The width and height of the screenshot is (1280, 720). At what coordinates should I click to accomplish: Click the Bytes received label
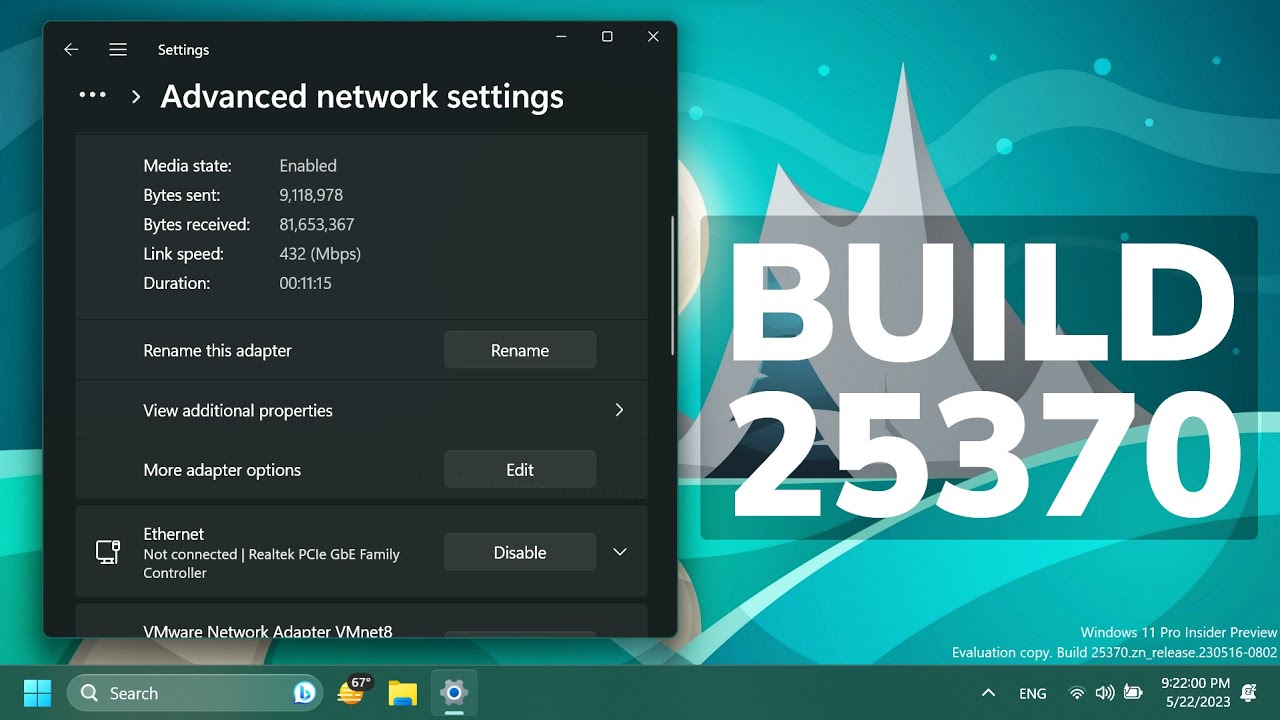tap(196, 224)
